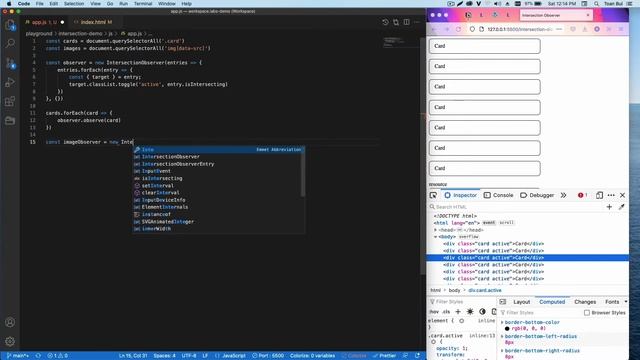
Task: Click the Responsive Design Mode icon in DevTools
Action: point(599,195)
